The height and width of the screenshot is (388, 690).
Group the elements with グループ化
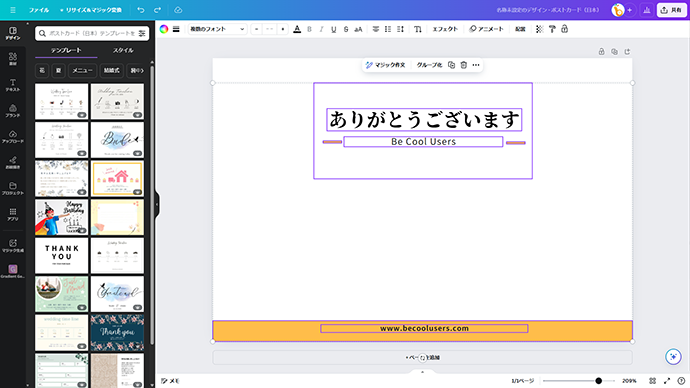point(429,65)
